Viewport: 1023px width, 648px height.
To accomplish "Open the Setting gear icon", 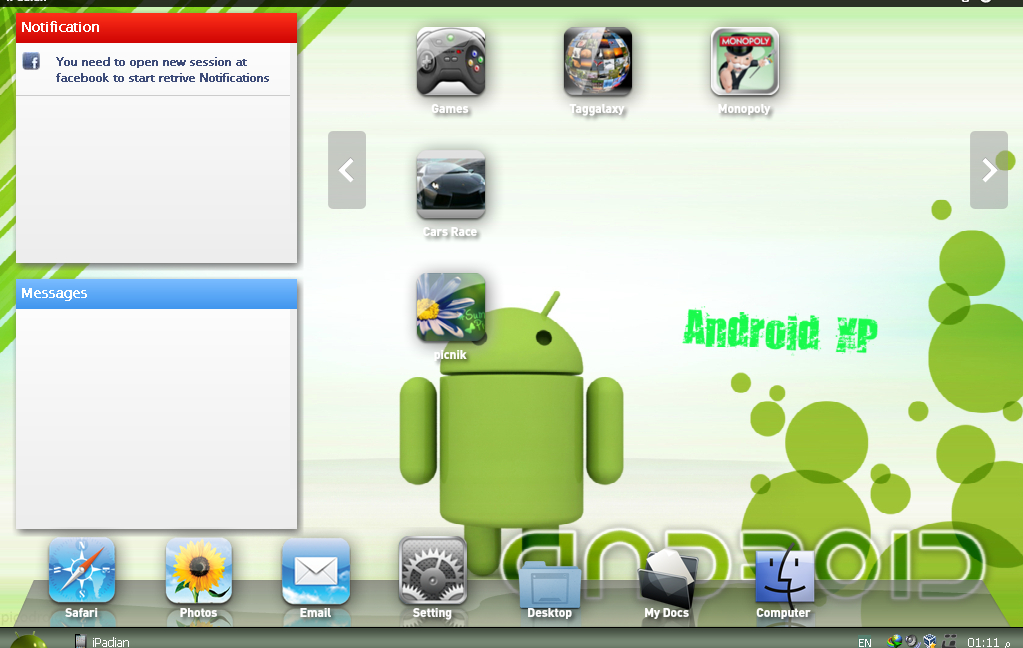I will click(433, 570).
